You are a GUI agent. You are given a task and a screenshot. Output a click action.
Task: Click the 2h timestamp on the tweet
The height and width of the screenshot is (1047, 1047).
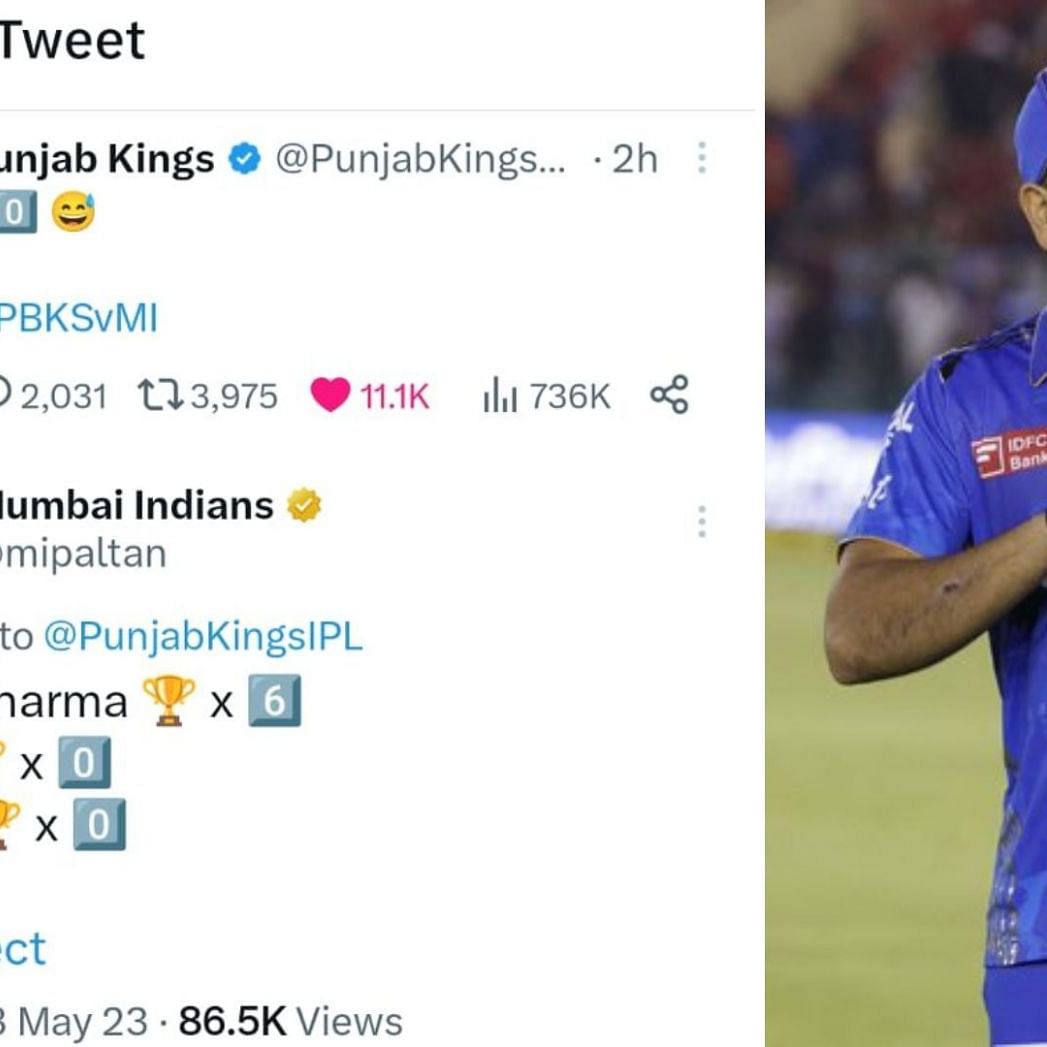[635, 160]
